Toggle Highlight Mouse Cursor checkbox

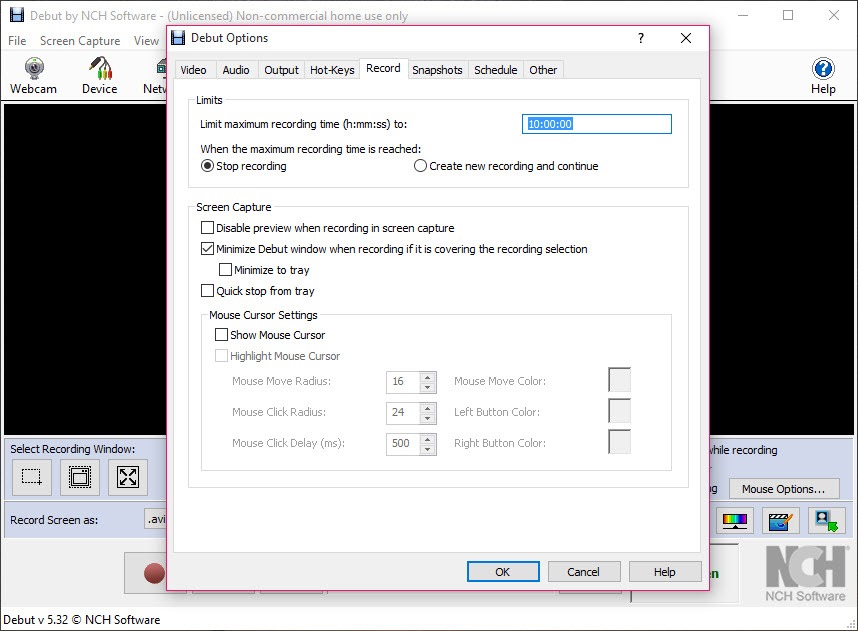pos(221,356)
